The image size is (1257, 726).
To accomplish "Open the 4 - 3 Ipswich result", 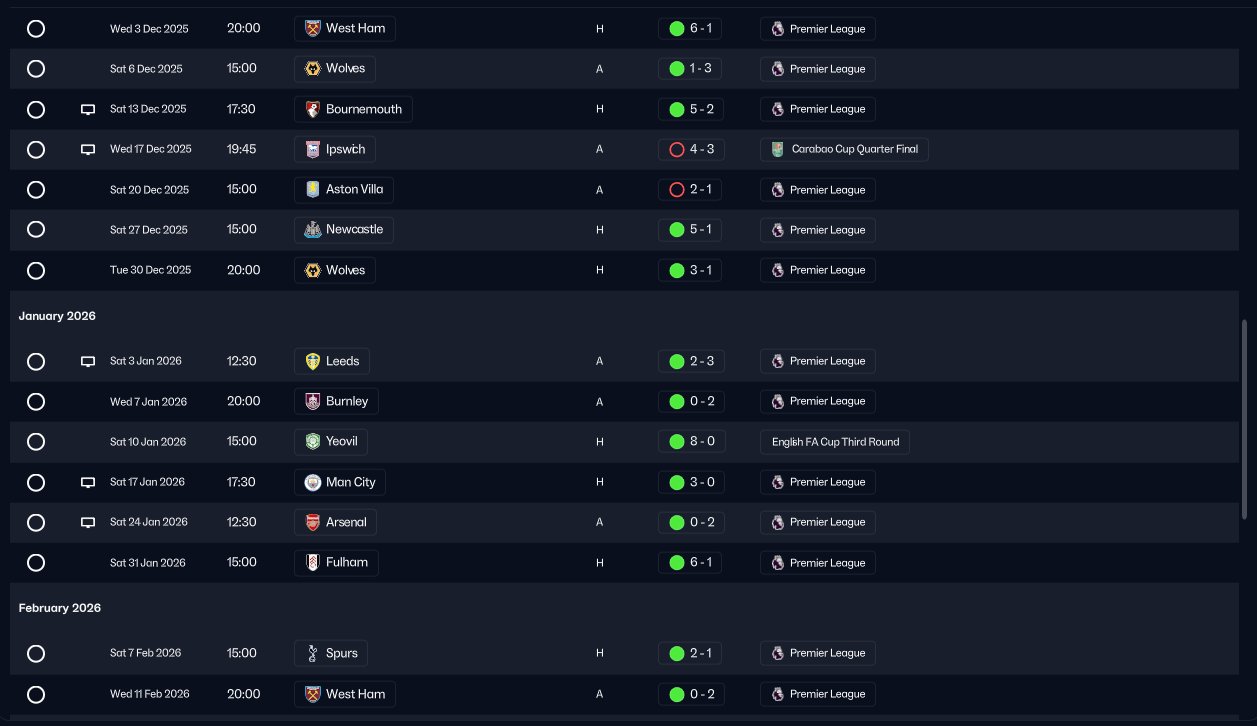I will click(690, 149).
